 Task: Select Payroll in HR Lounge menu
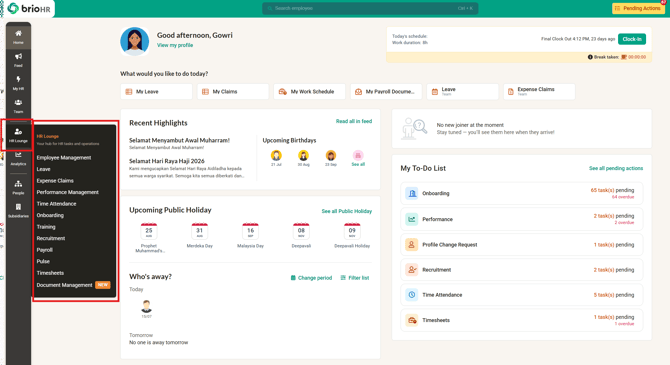[44, 250]
